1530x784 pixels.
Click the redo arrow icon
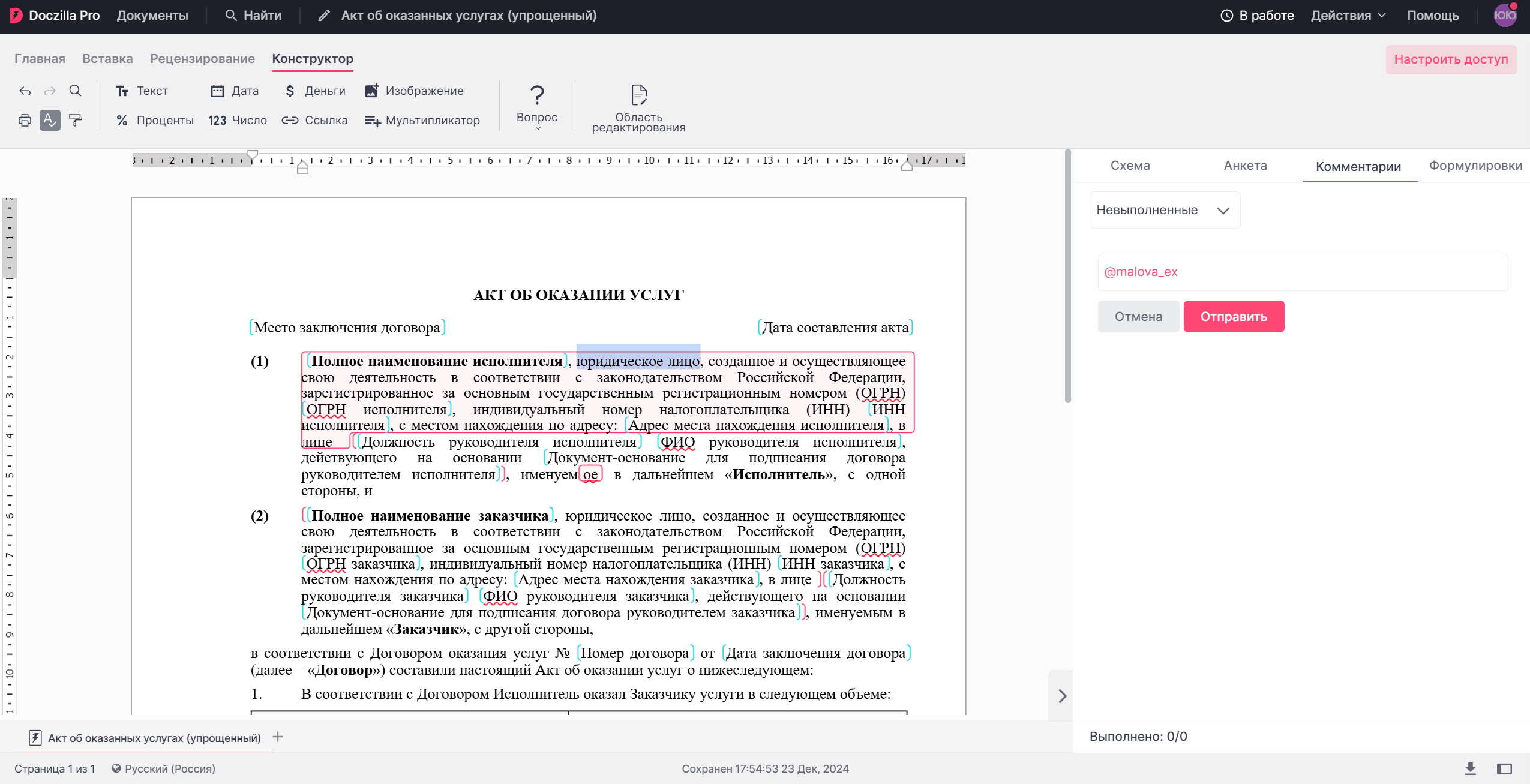[50, 91]
